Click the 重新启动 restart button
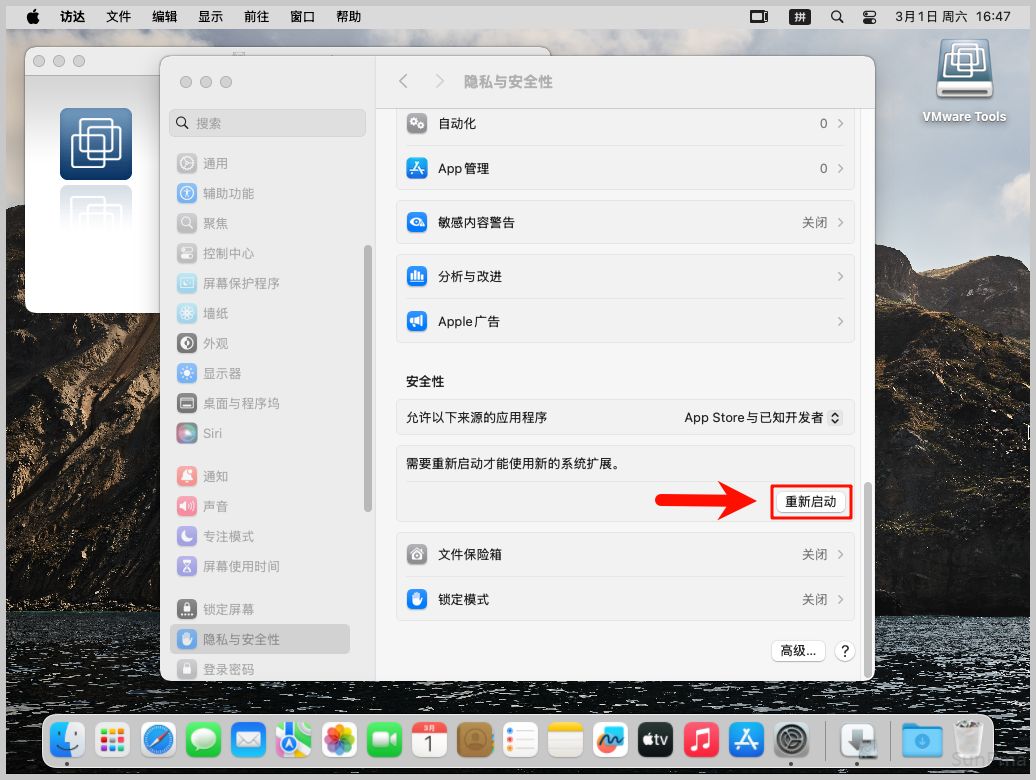The width and height of the screenshot is (1036, 780). 810,502
